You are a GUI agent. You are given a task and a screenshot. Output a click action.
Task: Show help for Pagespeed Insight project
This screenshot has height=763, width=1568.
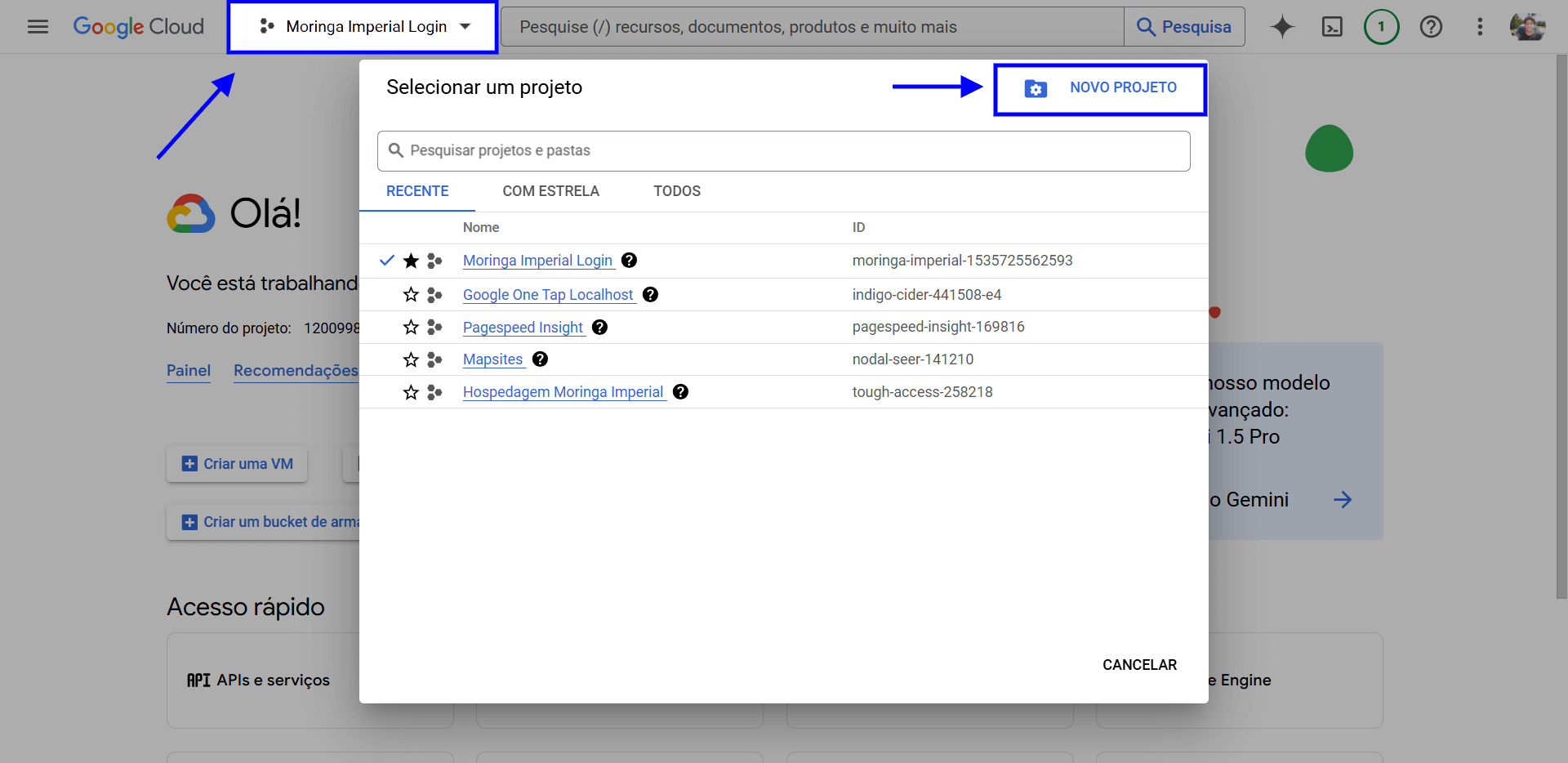[599, 328]
